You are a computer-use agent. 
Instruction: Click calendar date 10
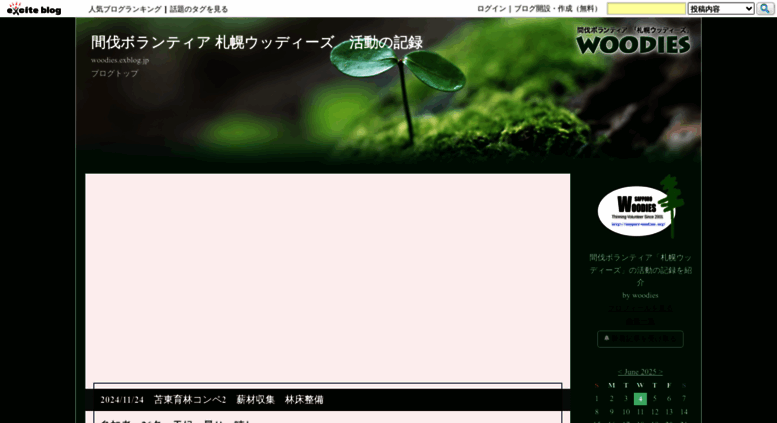(x=626, y=412)
